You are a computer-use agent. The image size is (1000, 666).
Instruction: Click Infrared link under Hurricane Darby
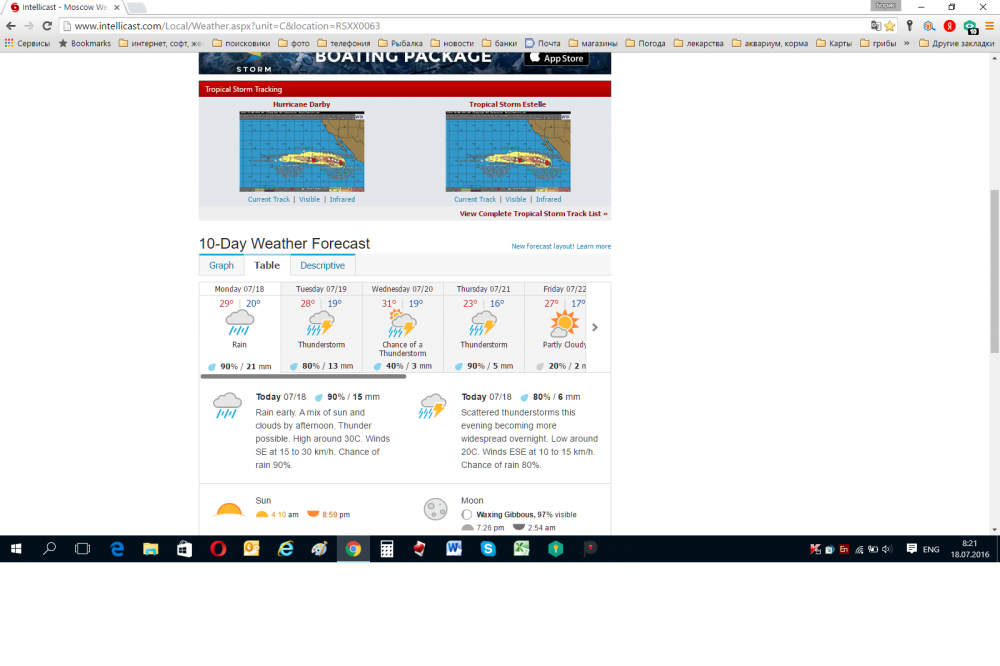342,199
